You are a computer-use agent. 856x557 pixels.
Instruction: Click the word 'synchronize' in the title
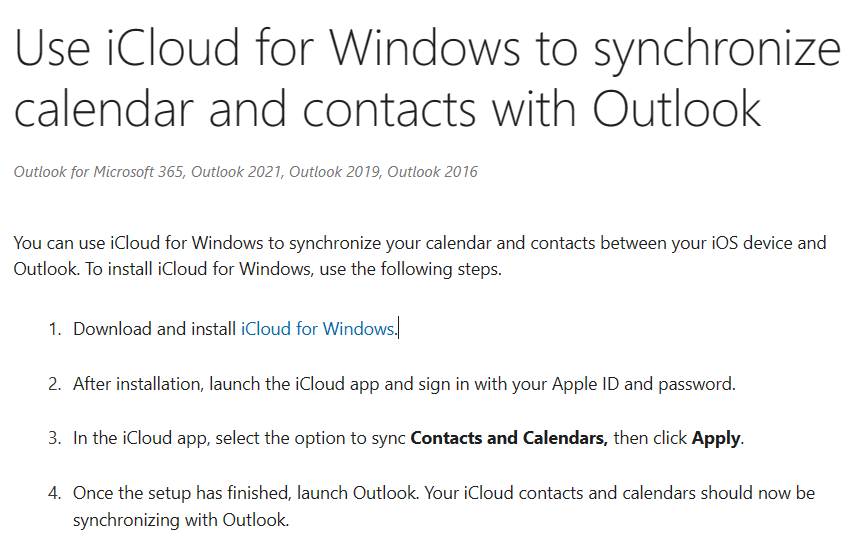pos(716,48)
